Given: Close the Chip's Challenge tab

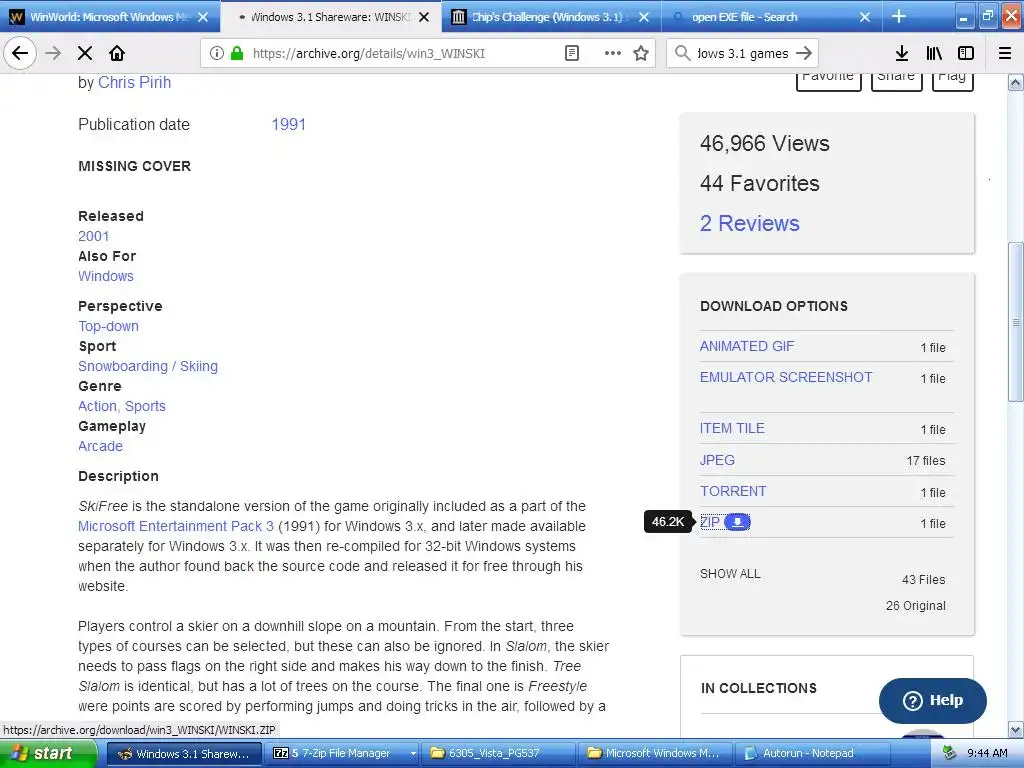Looking at the screenshot, I should coord(644,17).
